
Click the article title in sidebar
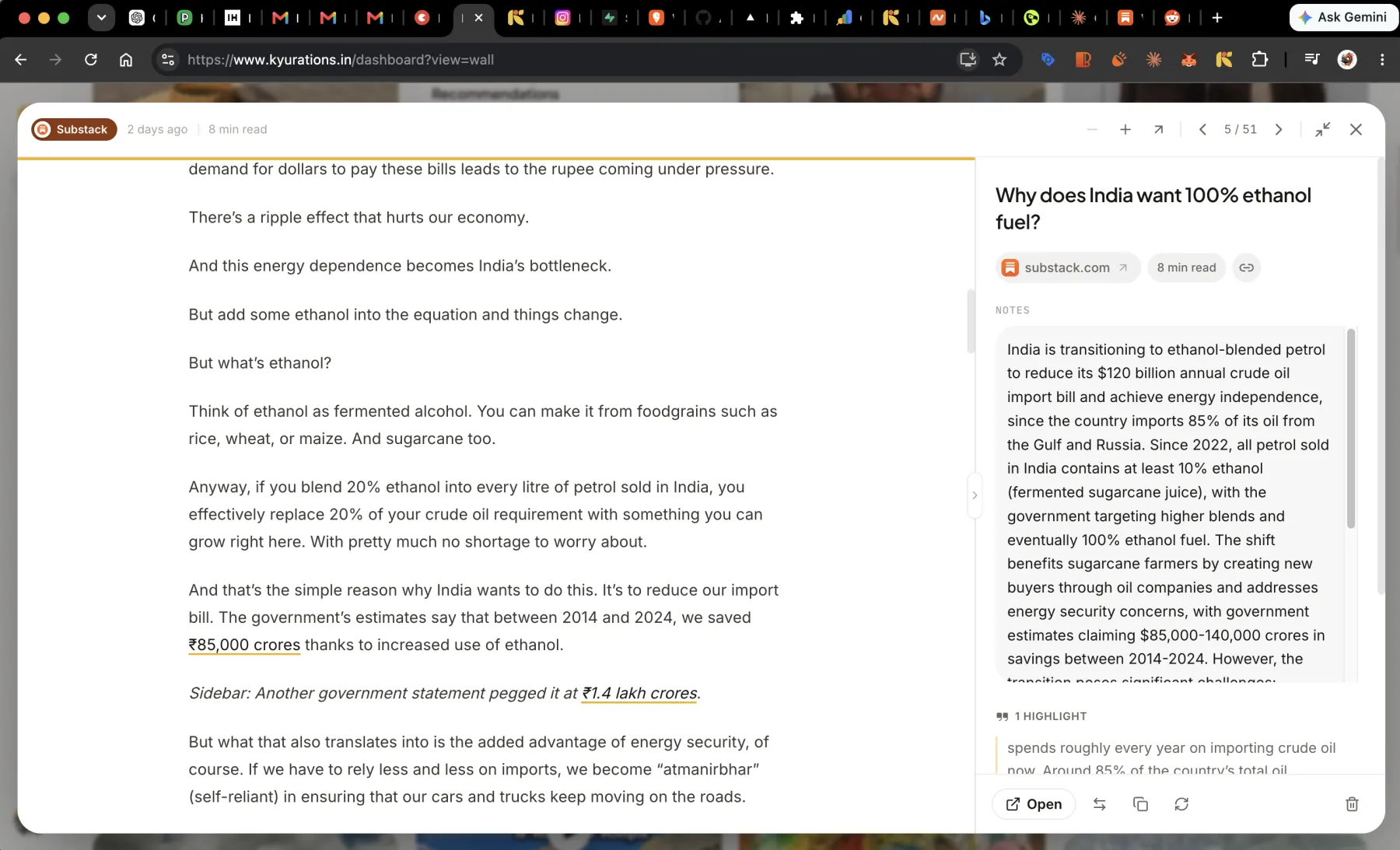(x=1153, y=208)
